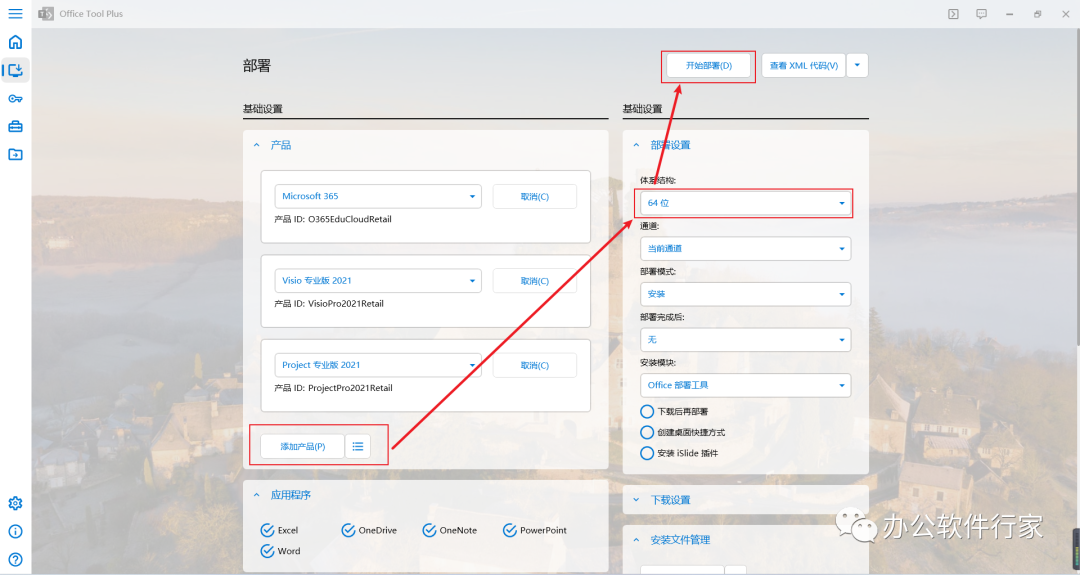Screen dimensions: 1080x575
Task: Enable 创建桌面快捷方式 option
Action: coord(647,432)
